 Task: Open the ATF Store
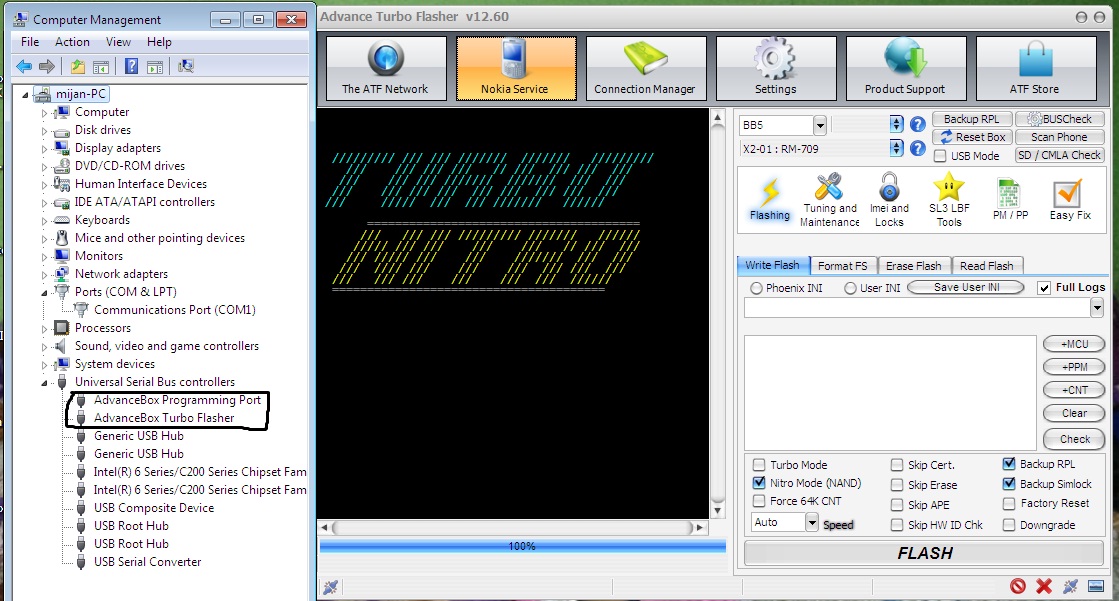pyautogui.click(x=1035, y=68)
